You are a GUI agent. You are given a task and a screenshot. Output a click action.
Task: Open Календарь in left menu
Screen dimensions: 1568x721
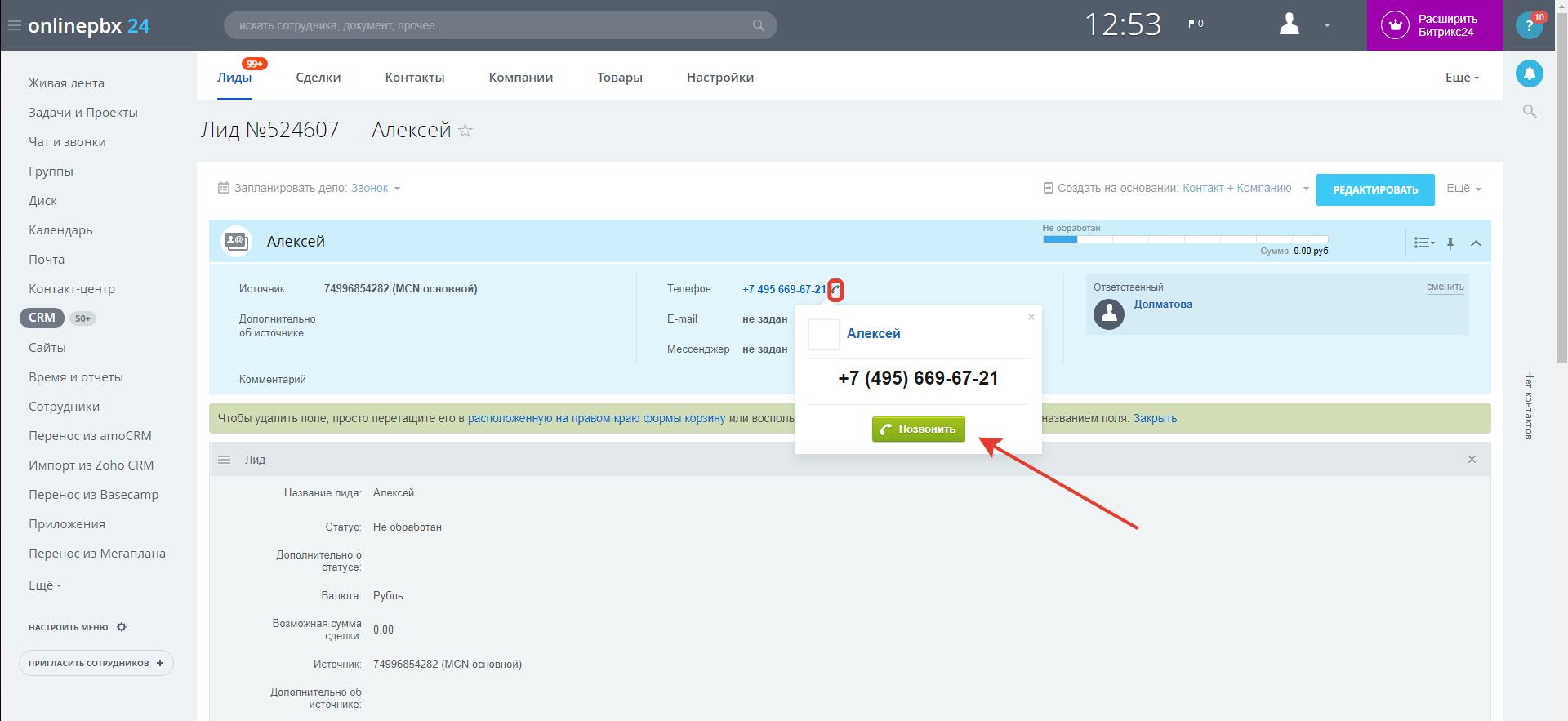[60, 230]
